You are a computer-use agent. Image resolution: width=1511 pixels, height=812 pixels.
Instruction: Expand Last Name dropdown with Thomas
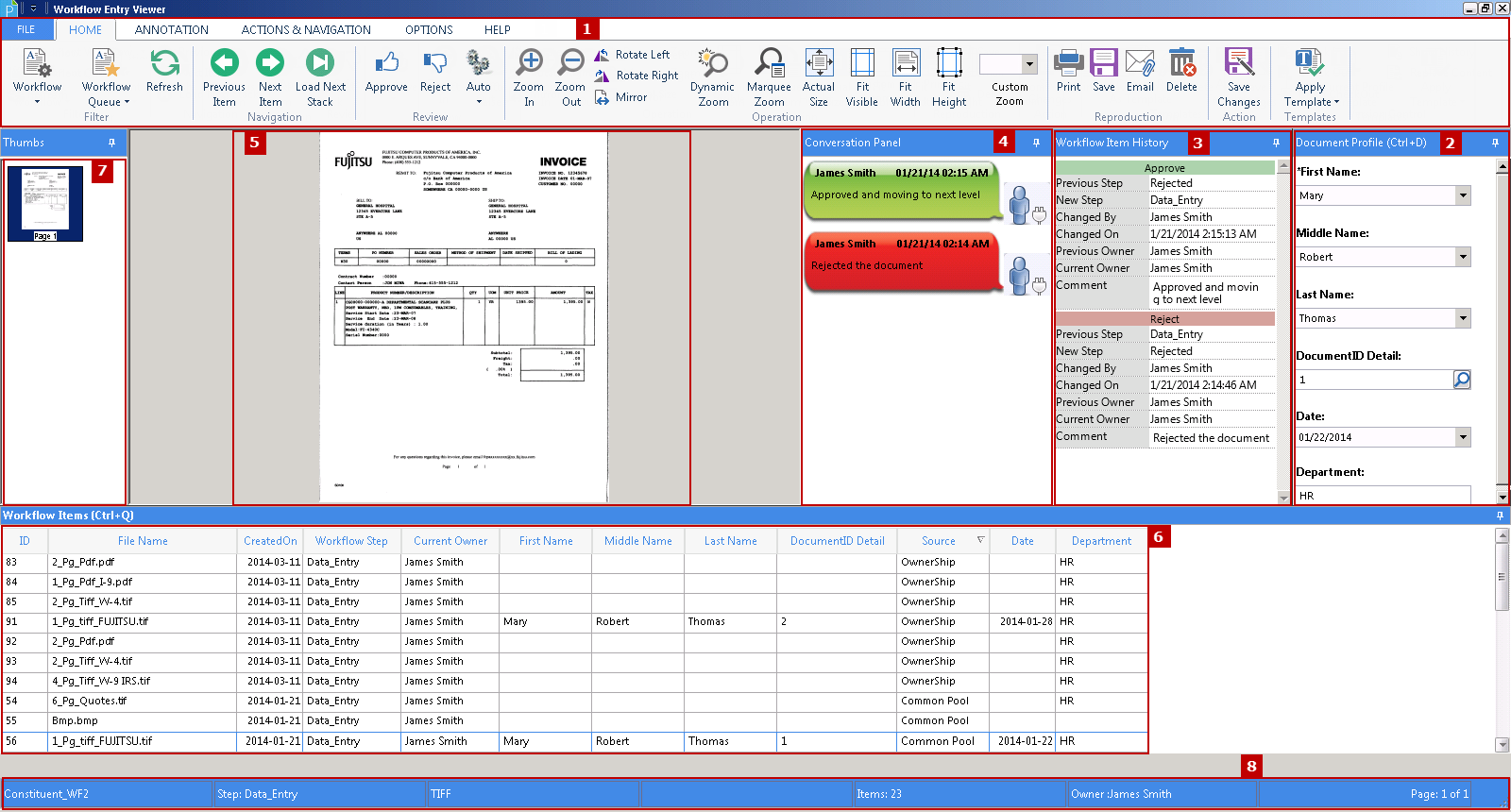(1463, 318)
